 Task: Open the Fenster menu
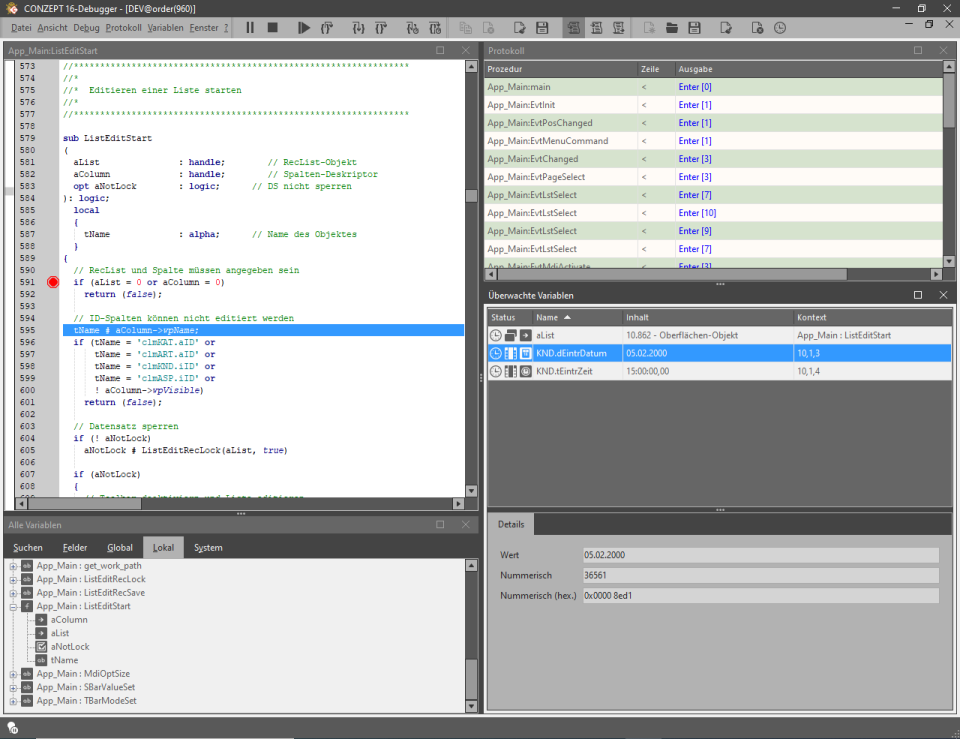pyautogui.click(x=204, y=28)
